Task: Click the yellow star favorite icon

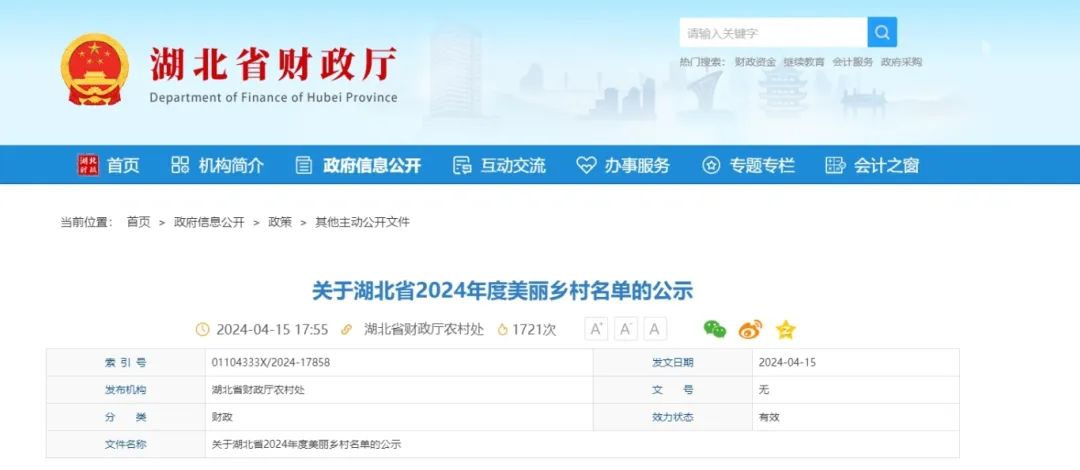Action: click(x=785, y=330)
